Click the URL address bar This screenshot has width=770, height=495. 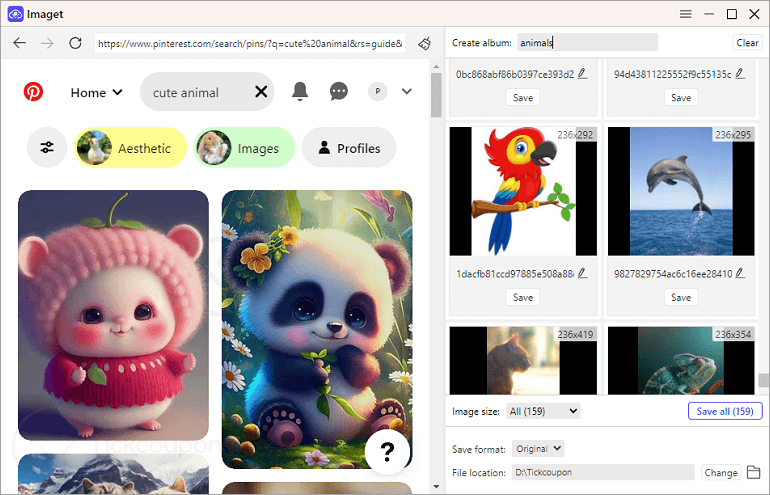pyautogui.click(x=250, y=43)
